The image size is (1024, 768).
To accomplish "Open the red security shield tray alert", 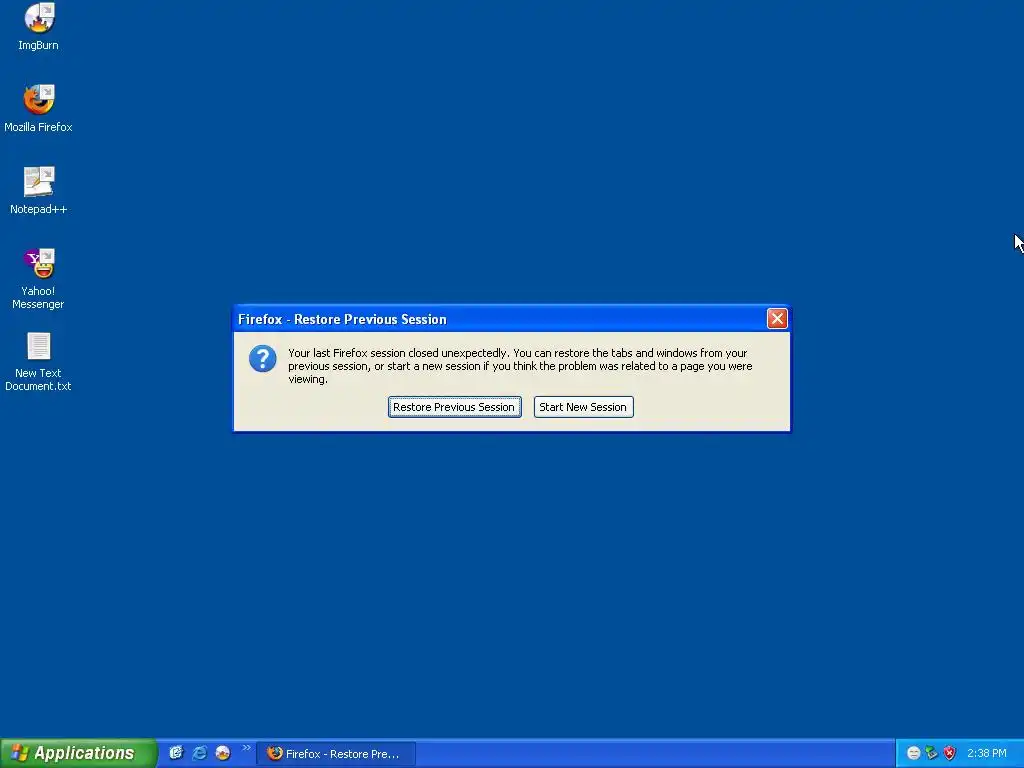I will pos(950,754).
